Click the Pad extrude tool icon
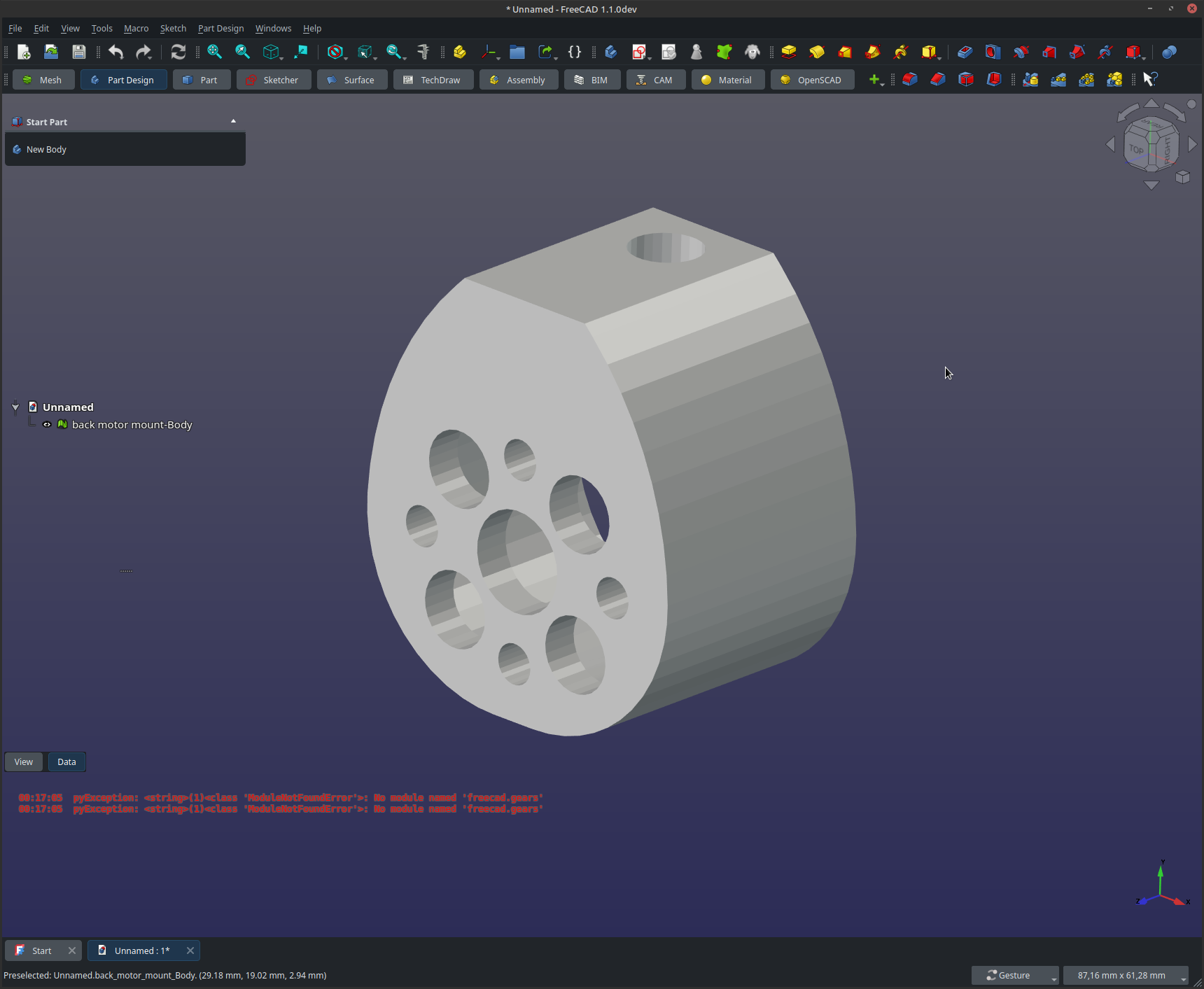This screenshot has width=1204, height=989. tap(789, 52)
